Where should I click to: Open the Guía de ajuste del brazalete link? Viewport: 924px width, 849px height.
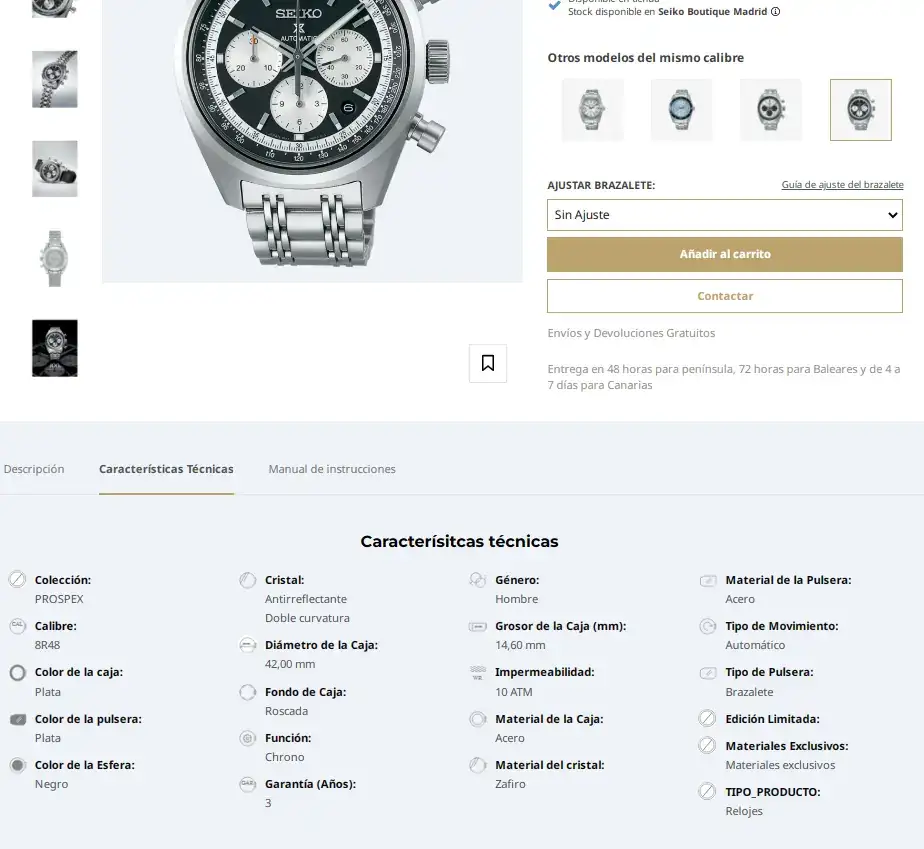pyautogui.click(x=842, y=184)
